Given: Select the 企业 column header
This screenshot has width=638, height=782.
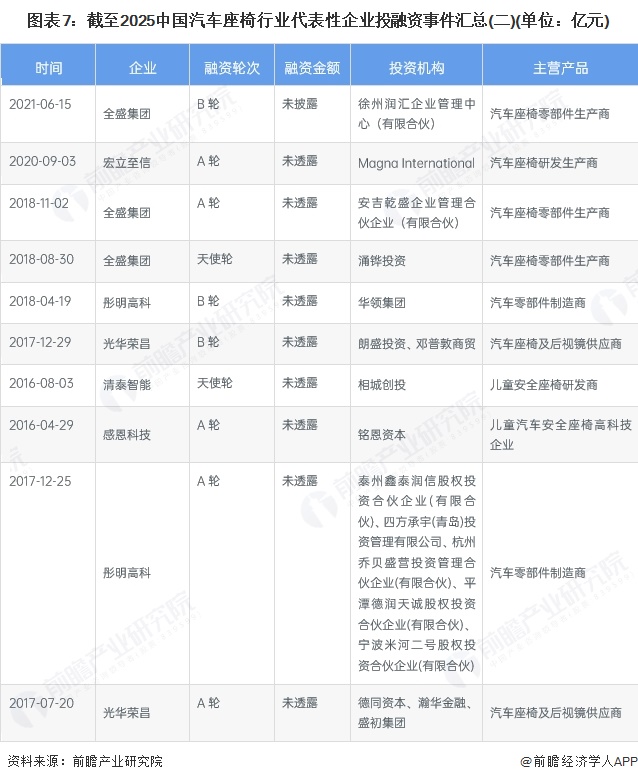Looking at the screenshot, I should [x=142, y=68].
